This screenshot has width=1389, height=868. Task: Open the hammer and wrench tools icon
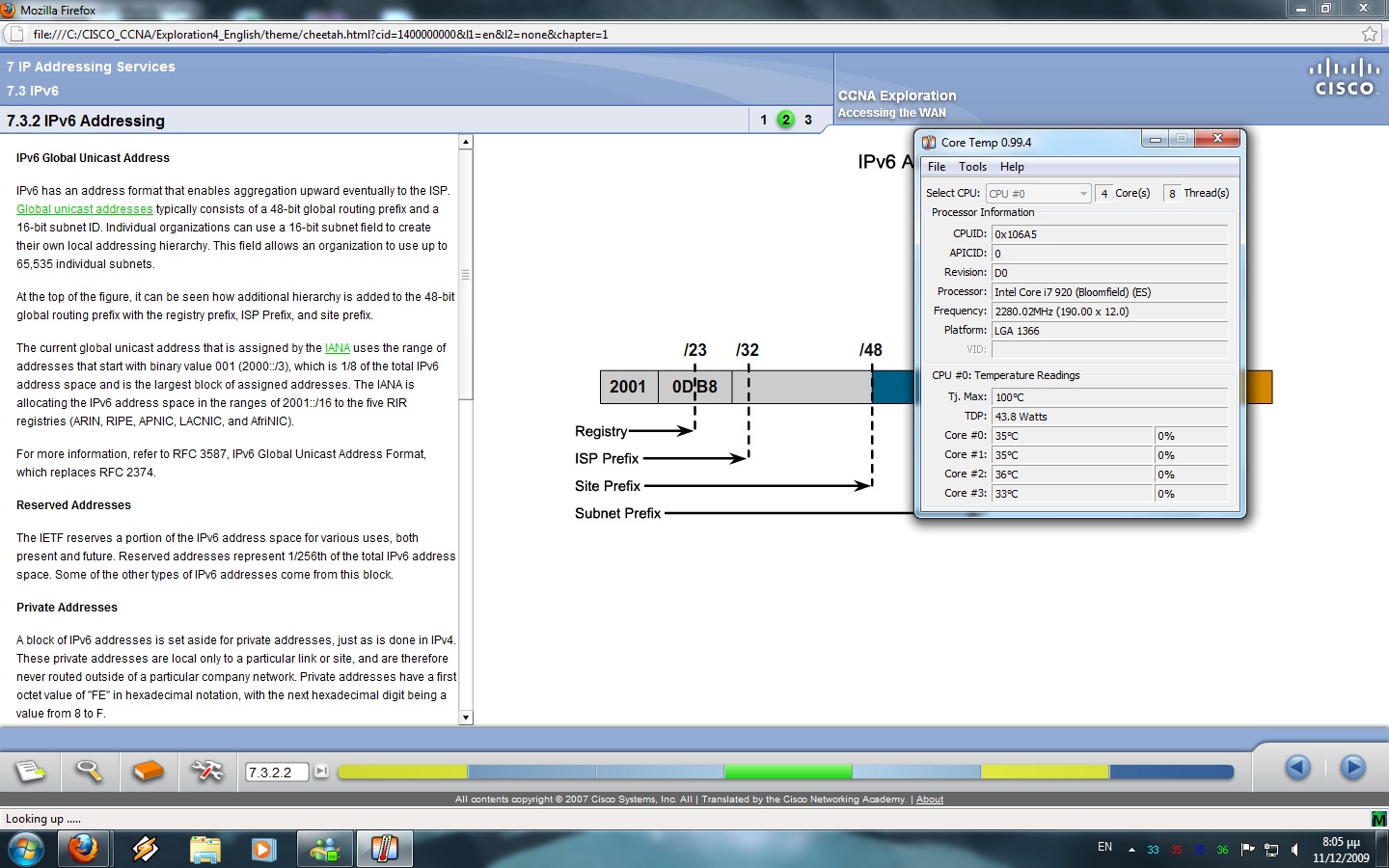tap(206, 771)
